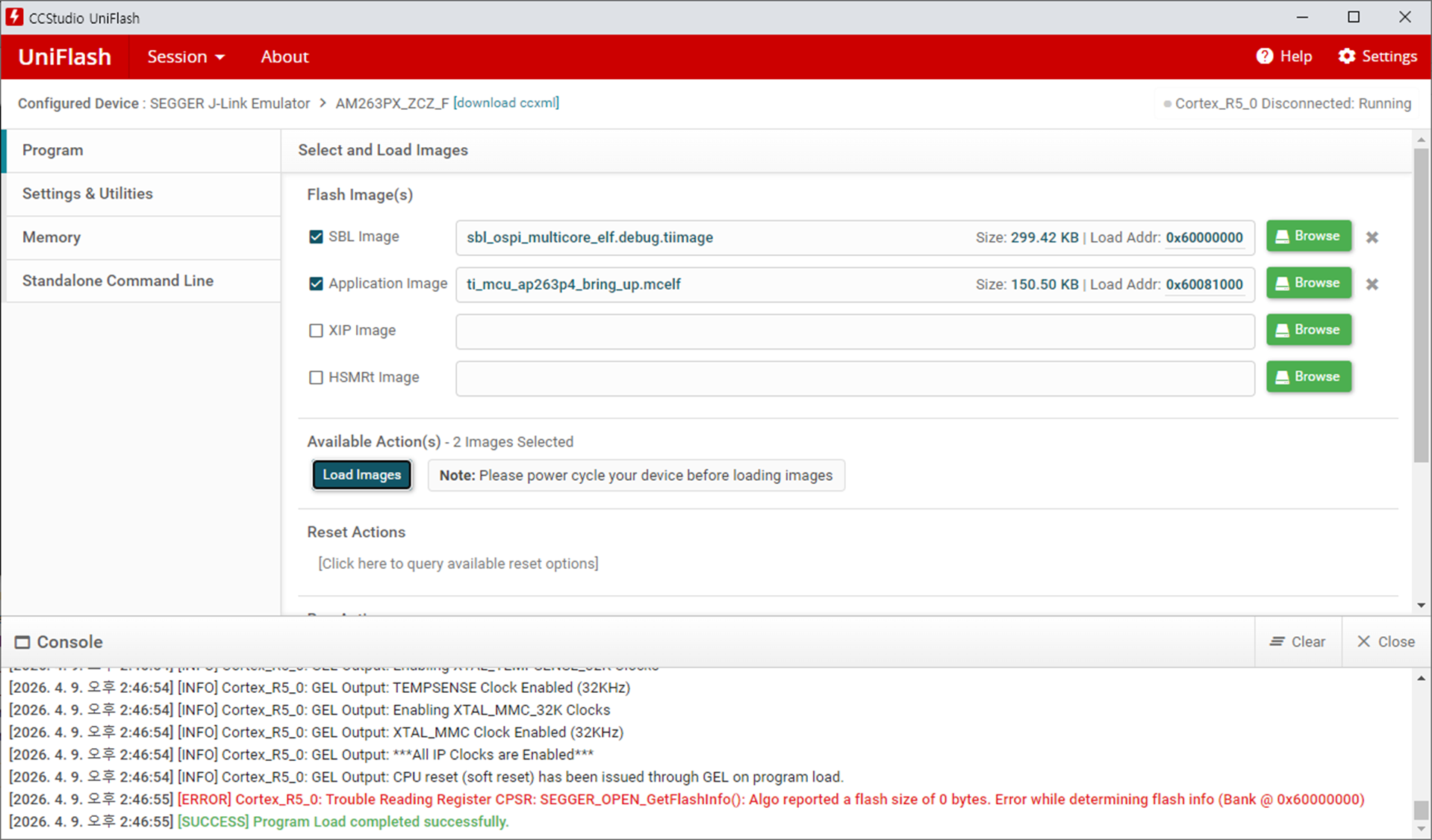1432x840 pixels.
Task: Open the Memory section
Action: coord(143,237)
